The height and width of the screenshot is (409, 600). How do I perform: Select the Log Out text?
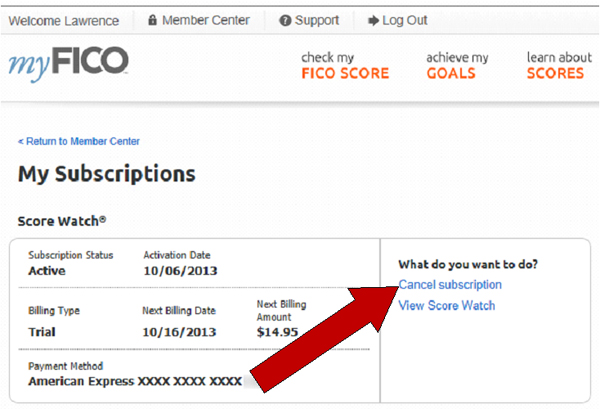point(405,20)
